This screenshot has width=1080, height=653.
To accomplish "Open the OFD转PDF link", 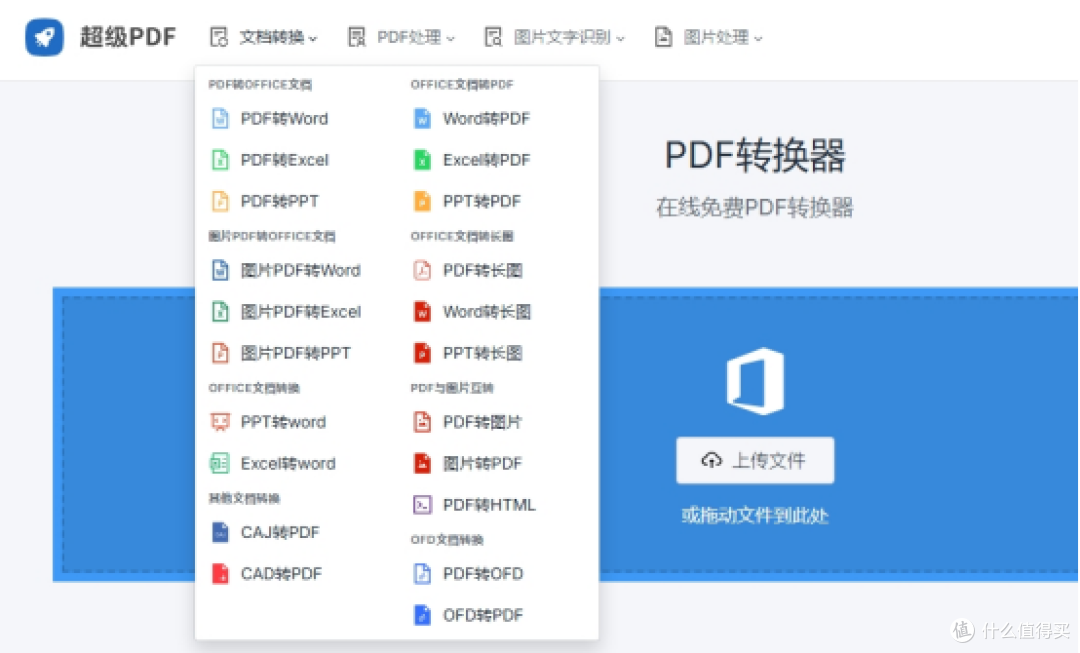I will [x=483, y=614].
